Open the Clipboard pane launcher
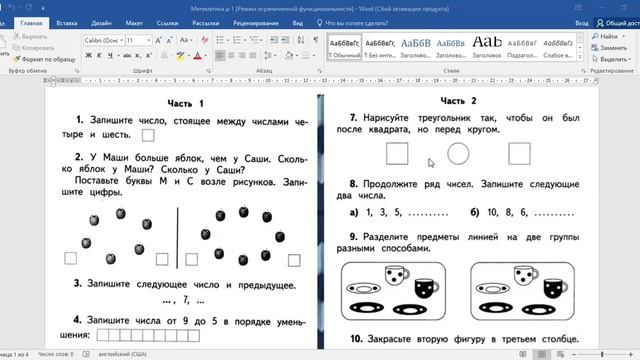 point(77,71)
